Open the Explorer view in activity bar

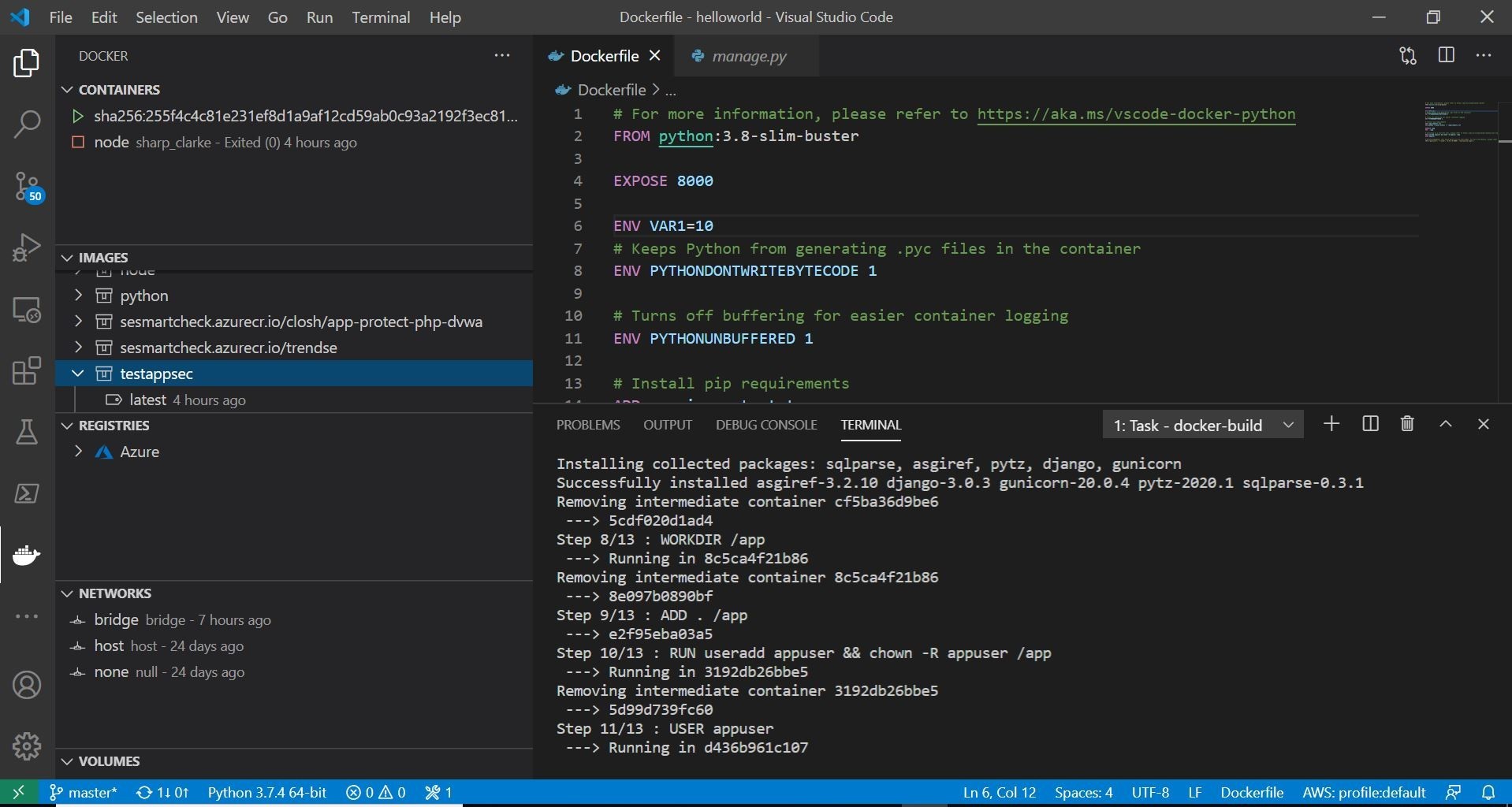click(x=27, y=63)
